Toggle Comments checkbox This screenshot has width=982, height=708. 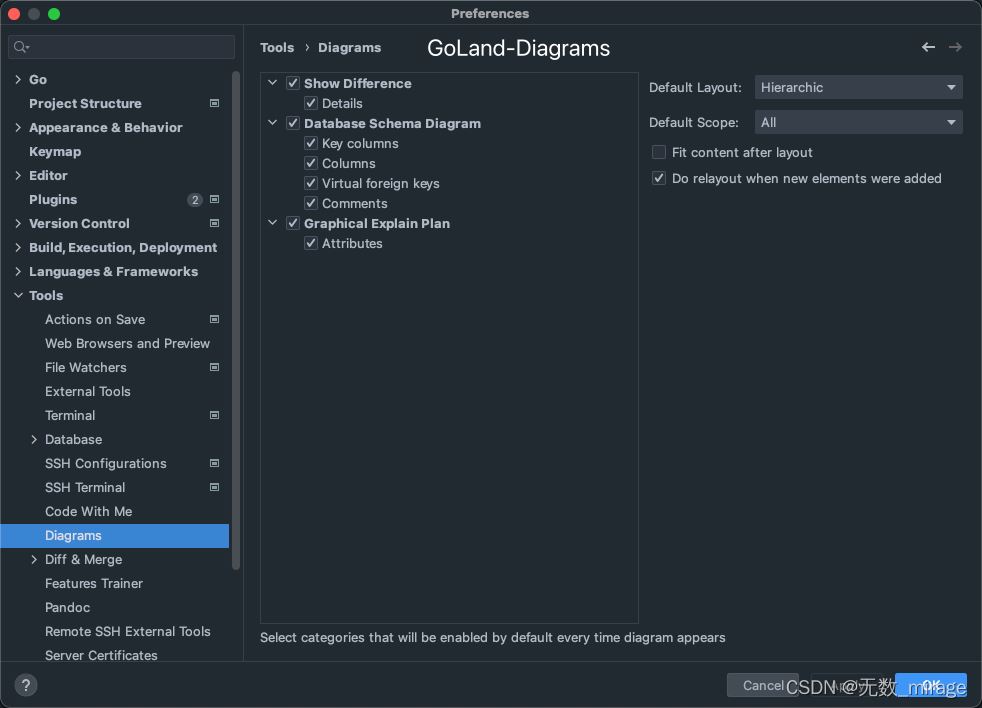pyautogui.click(x=311, y=203)
